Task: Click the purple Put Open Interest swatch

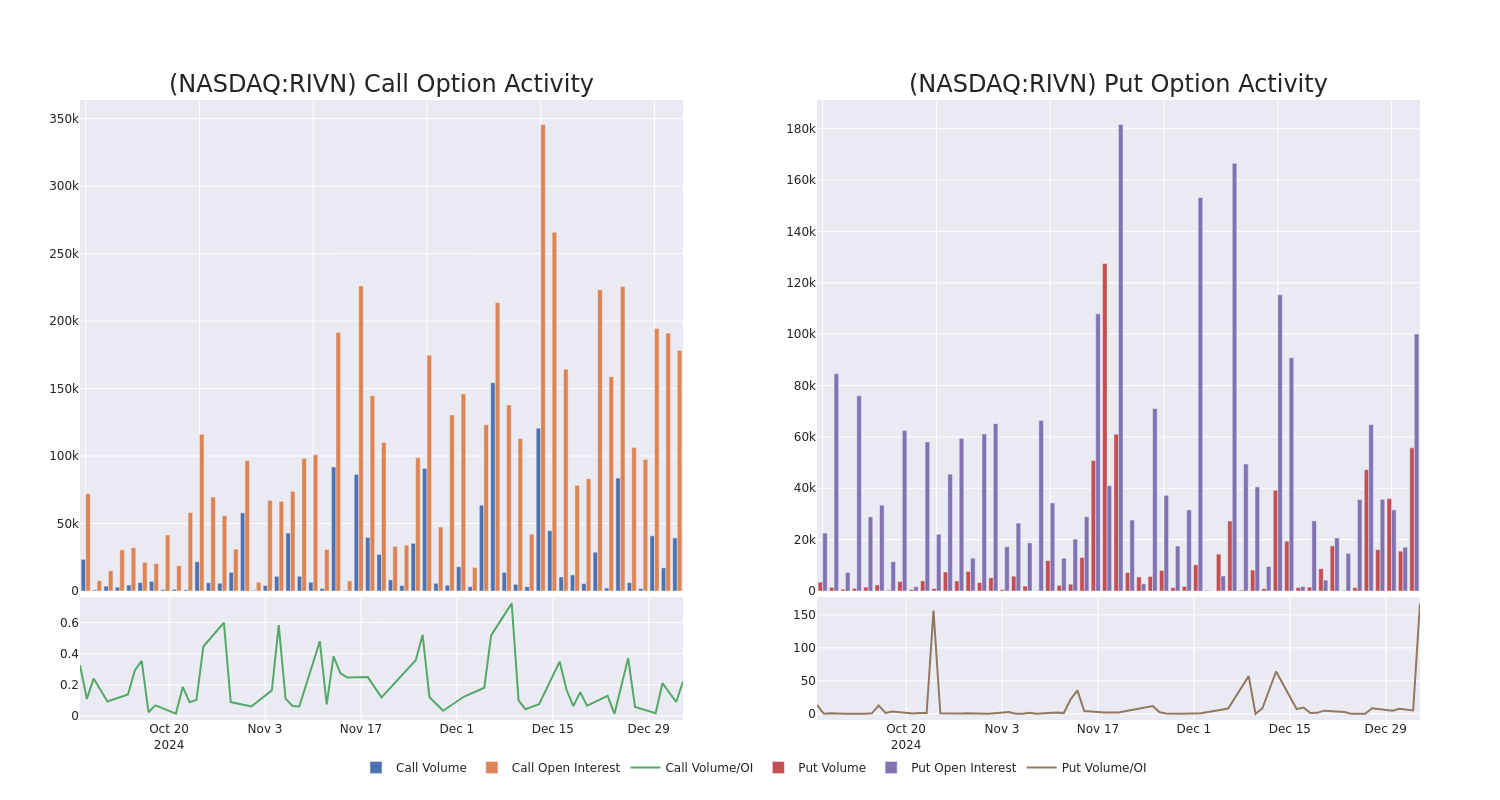Action: pyautogui.click(x=891, y=768)
